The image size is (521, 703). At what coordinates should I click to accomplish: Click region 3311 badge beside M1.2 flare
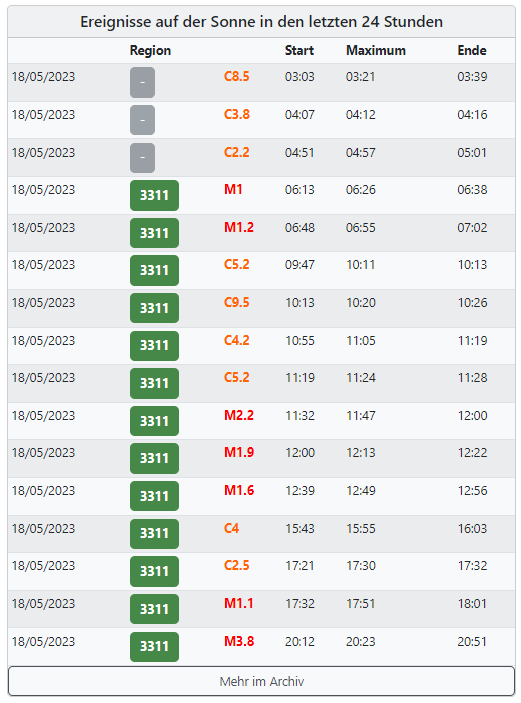click(154, 233)
